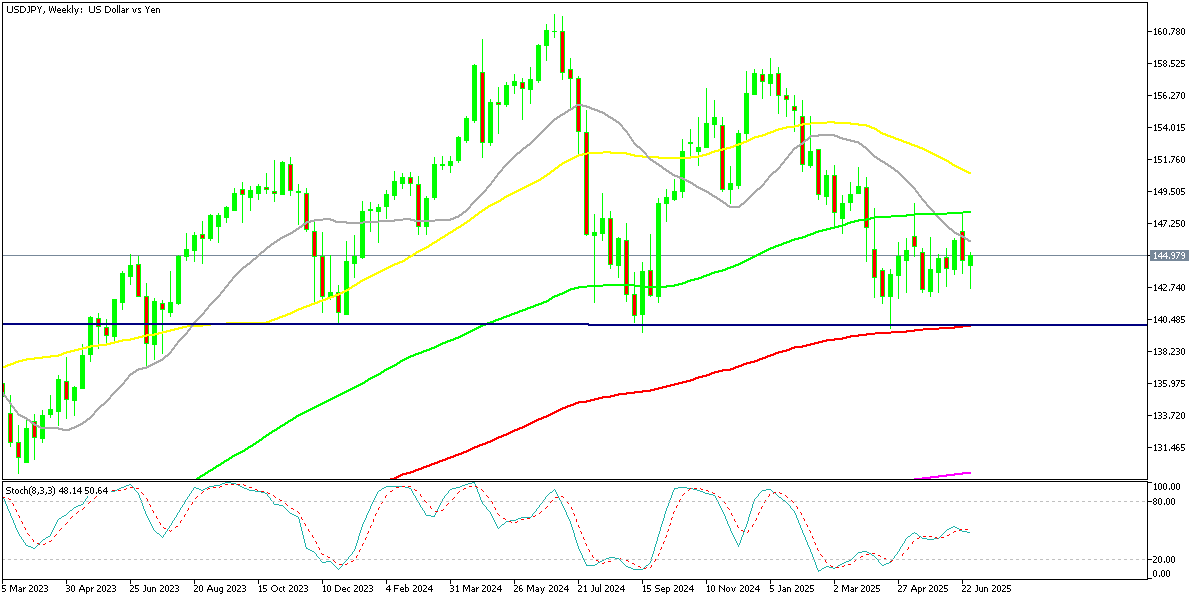
Task: Click the '2 Mar 2025' date label
Action: pos(858,590)
